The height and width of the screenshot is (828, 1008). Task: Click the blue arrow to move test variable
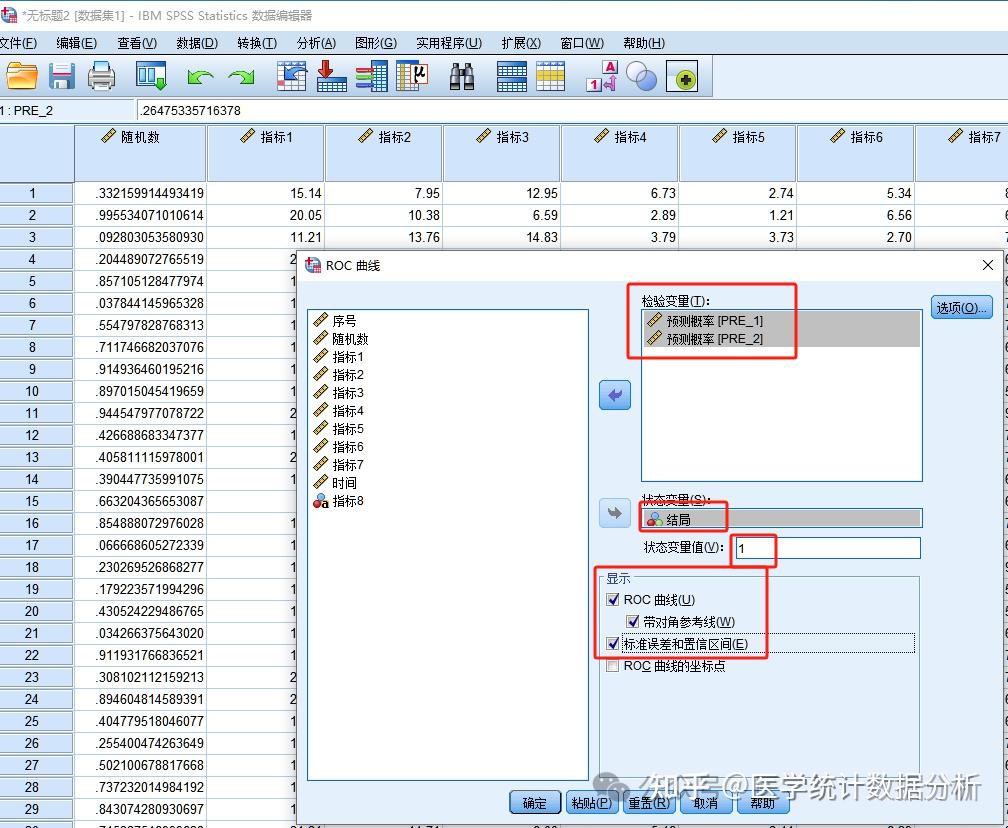(615, 395)
